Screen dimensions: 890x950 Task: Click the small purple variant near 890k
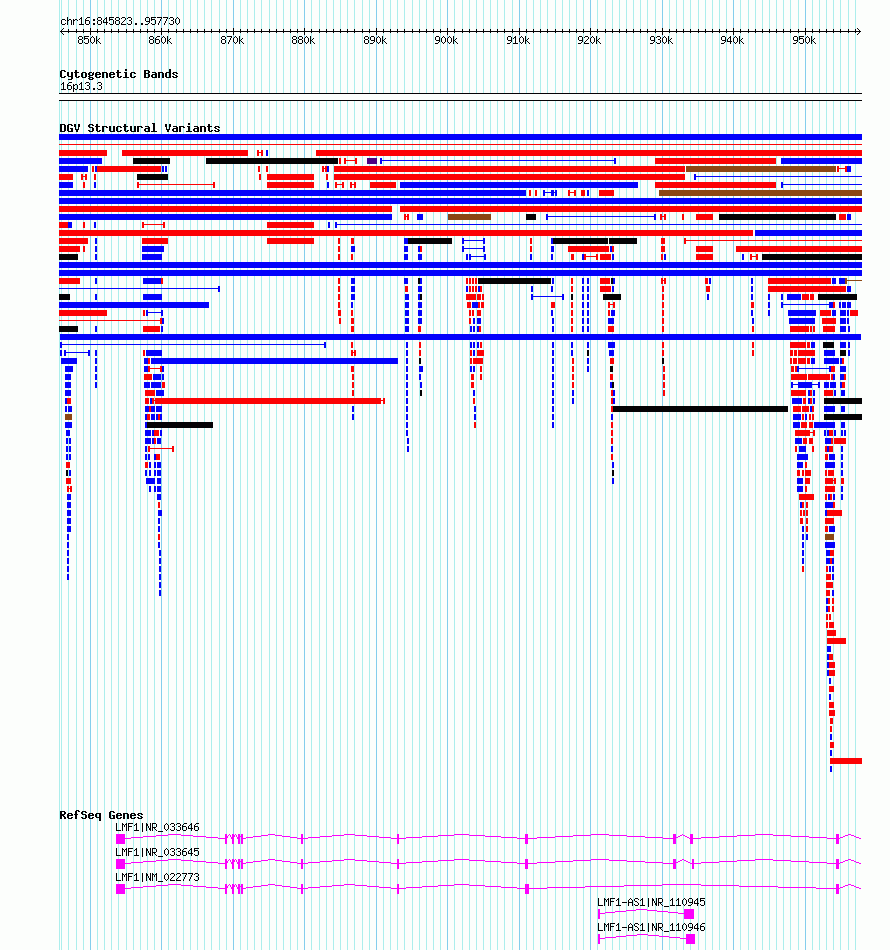click(x=372, y=161)
